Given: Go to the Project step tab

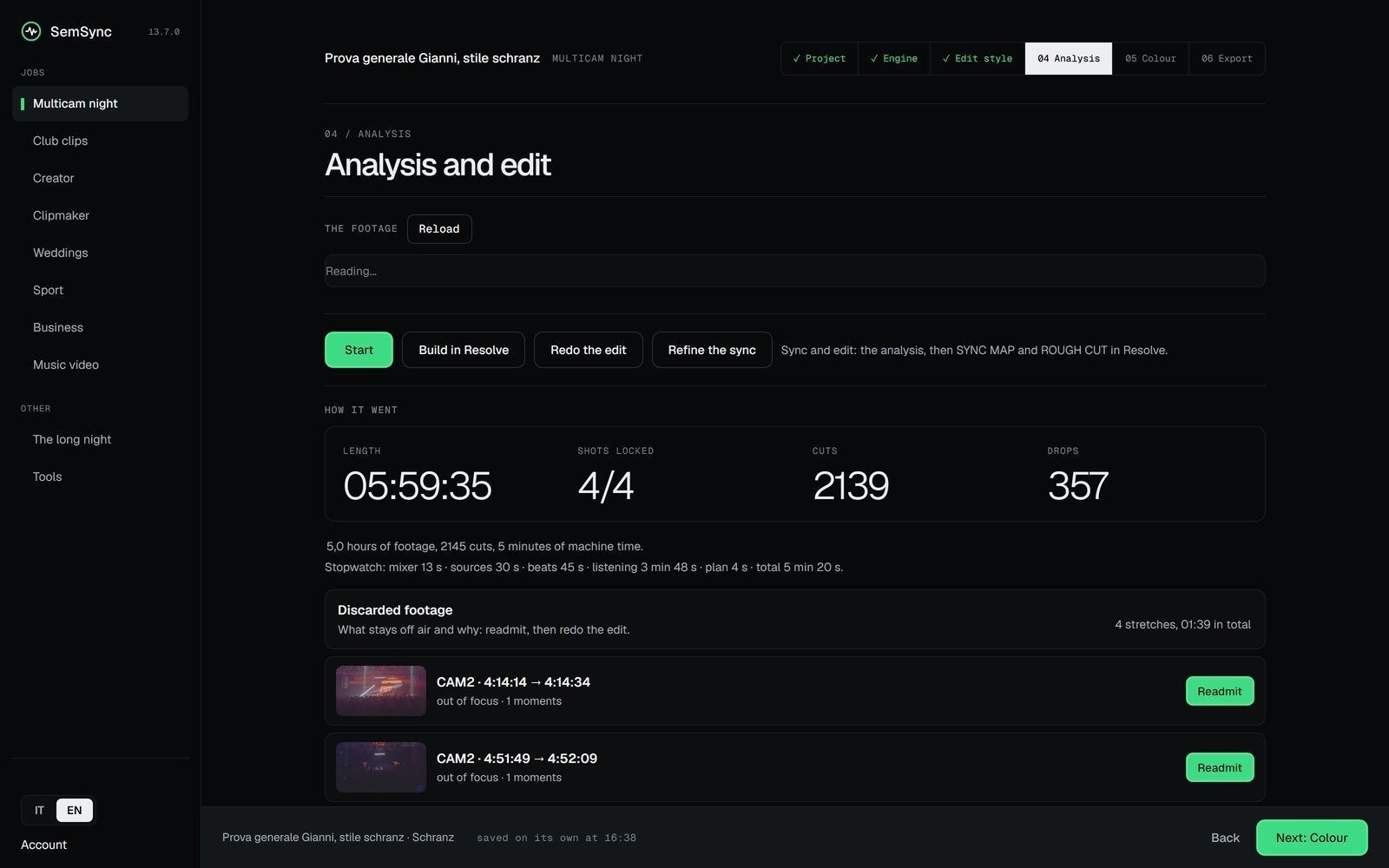Looking at the screenshot, I should tap(820, 59).
